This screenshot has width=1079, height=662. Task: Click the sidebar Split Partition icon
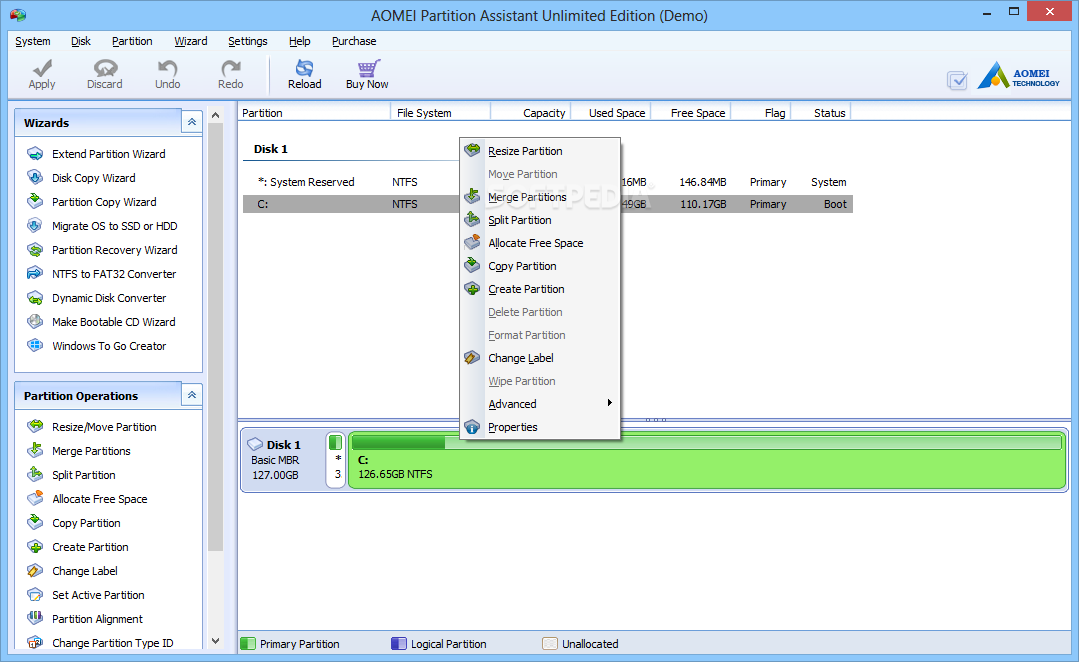pos(35,475)
